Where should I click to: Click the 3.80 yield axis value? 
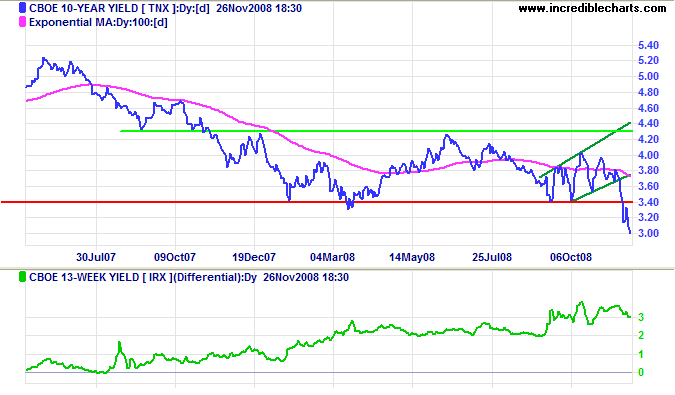[648, 170]
